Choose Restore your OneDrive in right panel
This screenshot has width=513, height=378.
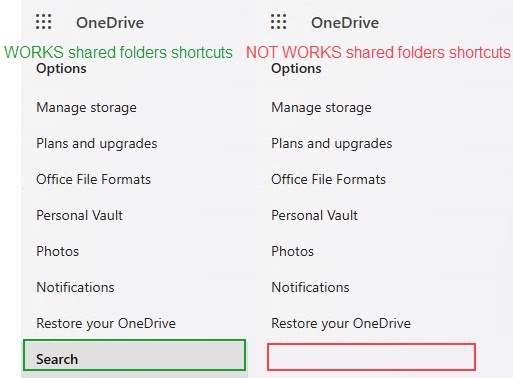(341, 323)
